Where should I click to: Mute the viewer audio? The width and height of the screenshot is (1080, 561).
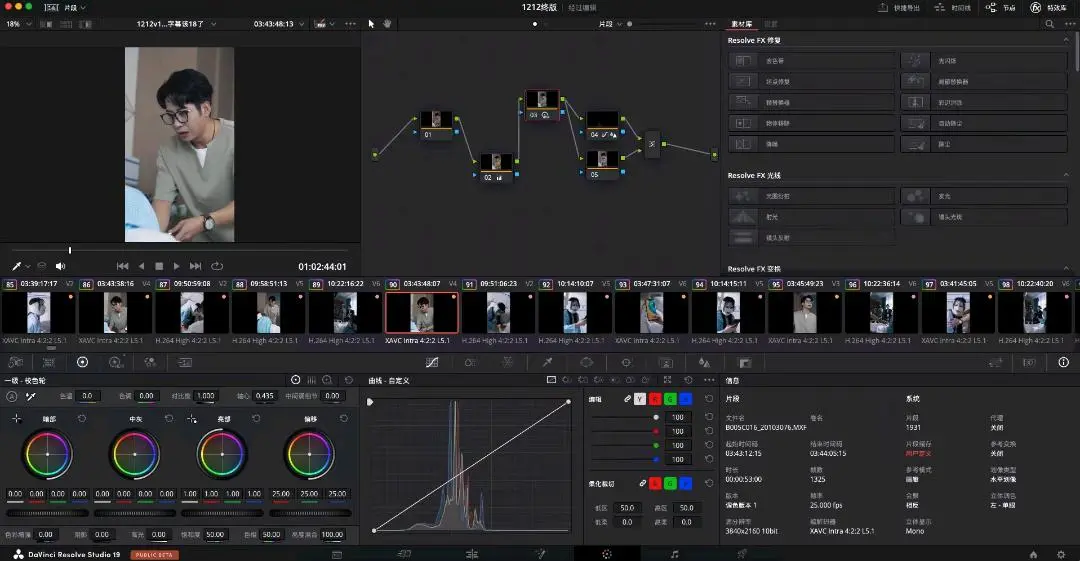pyautogui.click(x=61, y=266)
